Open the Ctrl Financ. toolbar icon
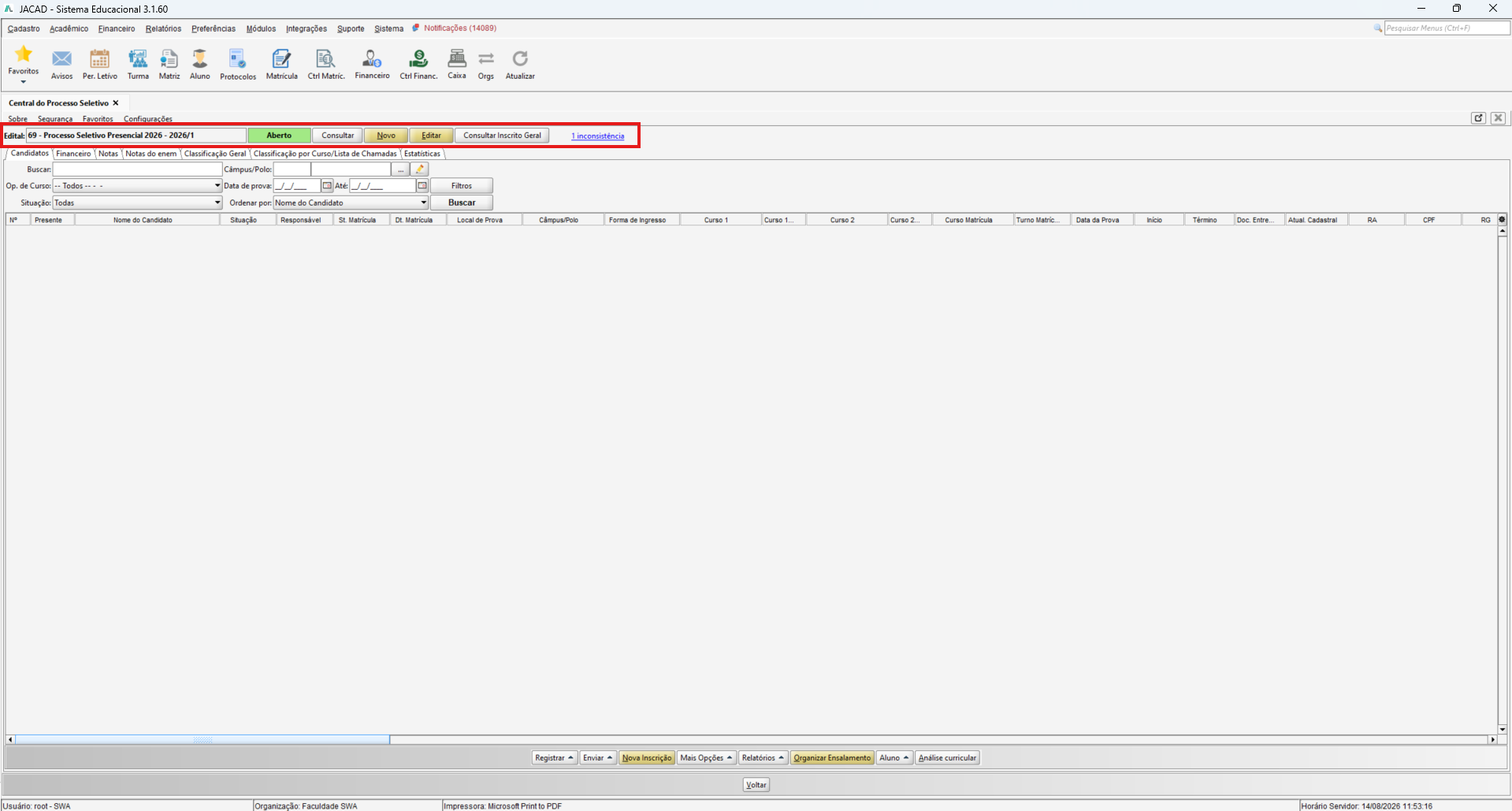This screenshot has width=1512, height=811. pos(418,59)
